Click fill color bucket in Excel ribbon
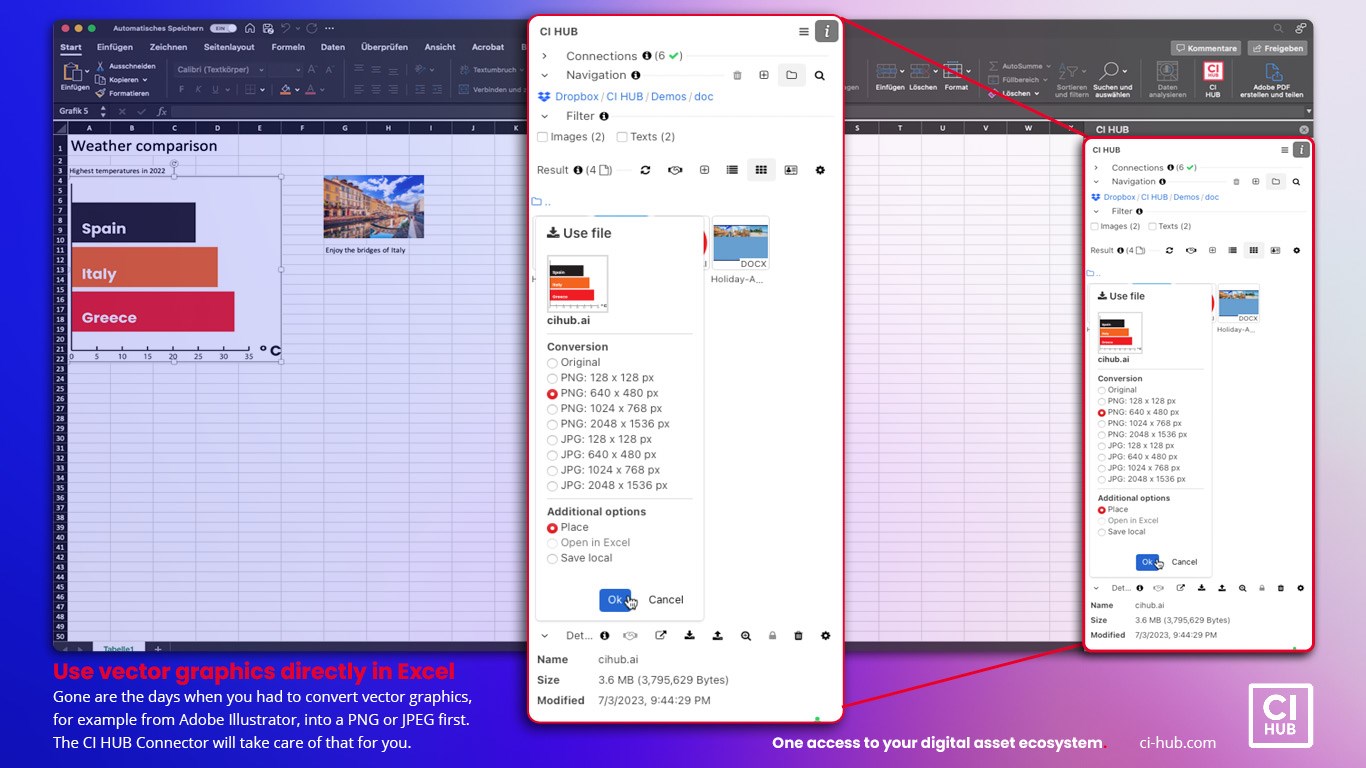 pyautogui.click(x=285, y=90)
